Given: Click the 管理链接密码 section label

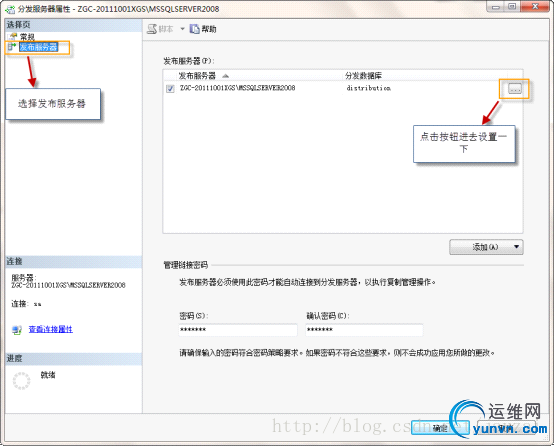Looking at the screenshot, I should coord(185,265).
